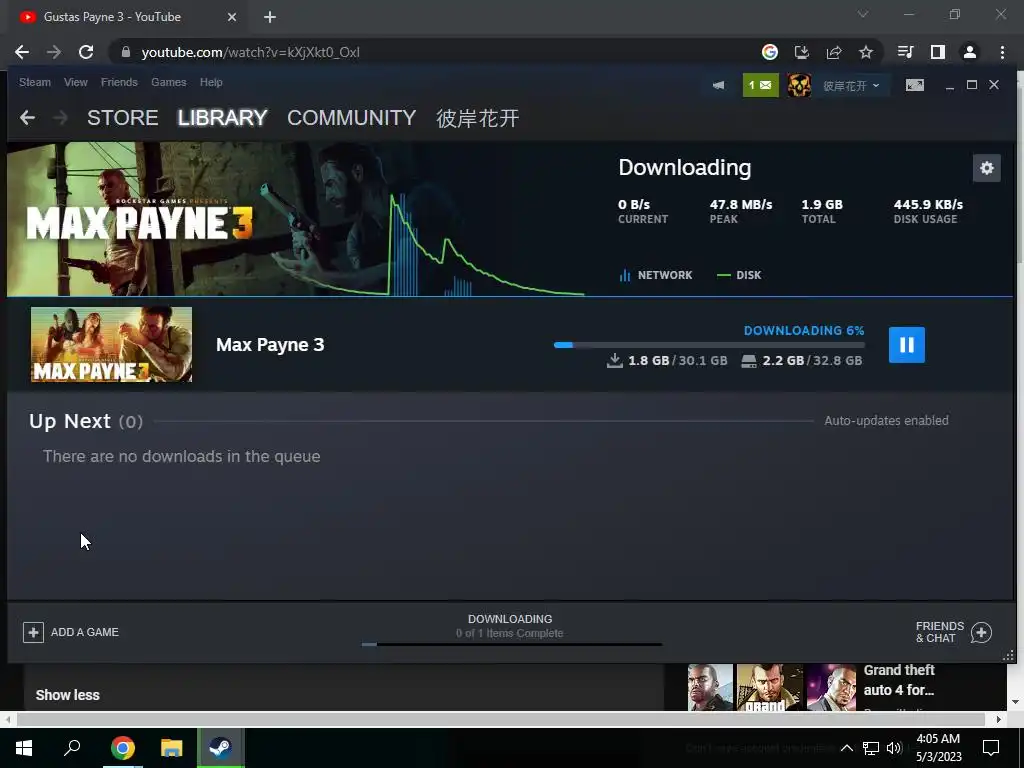This screenshot has width=1024, height=768.
Task: Click Show less on YouTube page
Action: point(68,695)
